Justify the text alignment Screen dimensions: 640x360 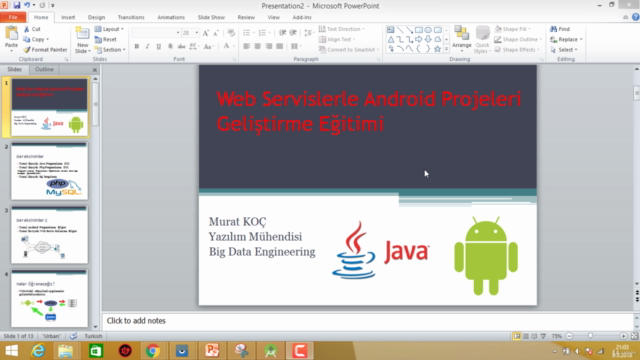click(x=280, y=47)
